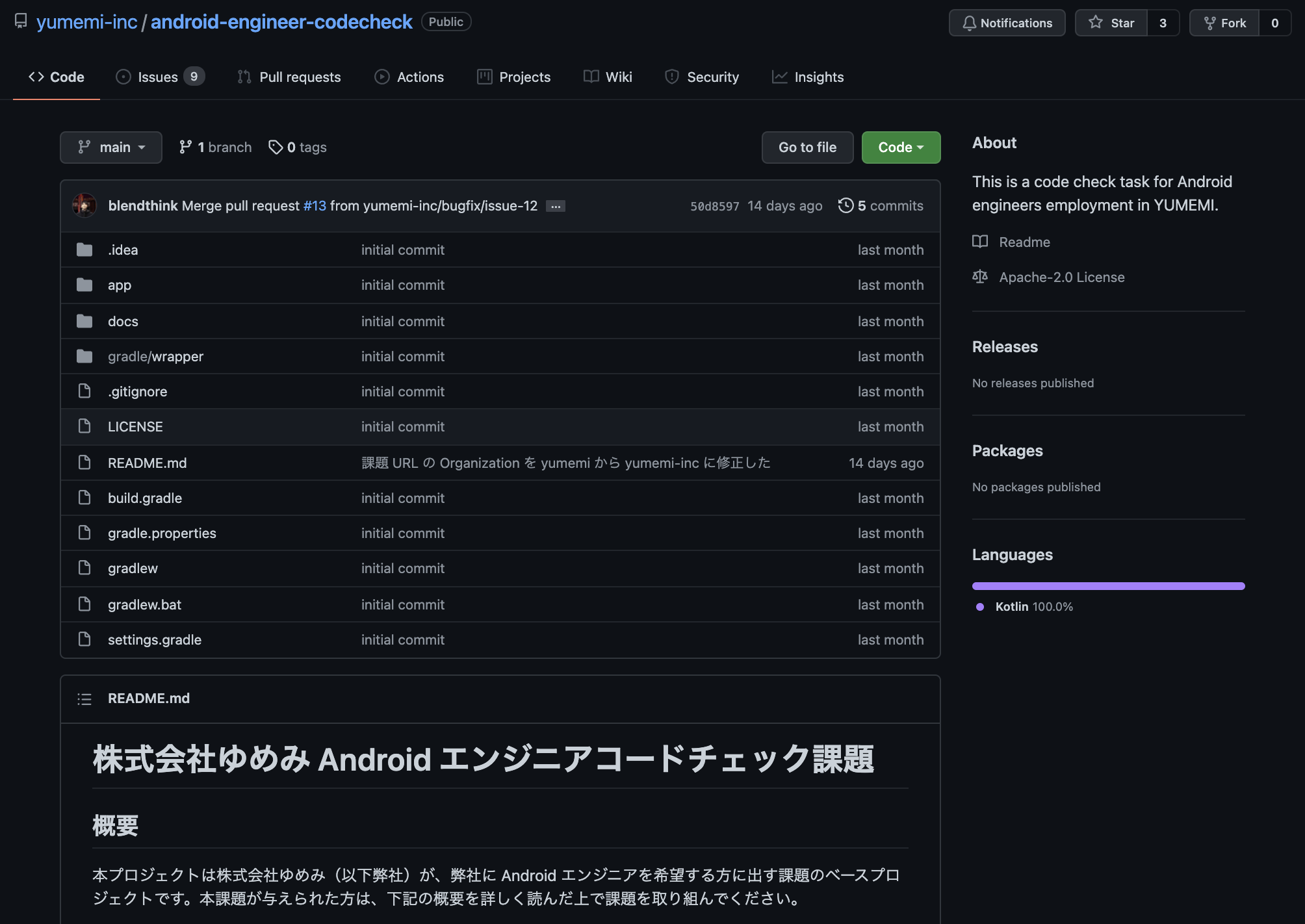
Task: Click the scale icon beside Apache-2.0 License
Action: pos(980,277)
